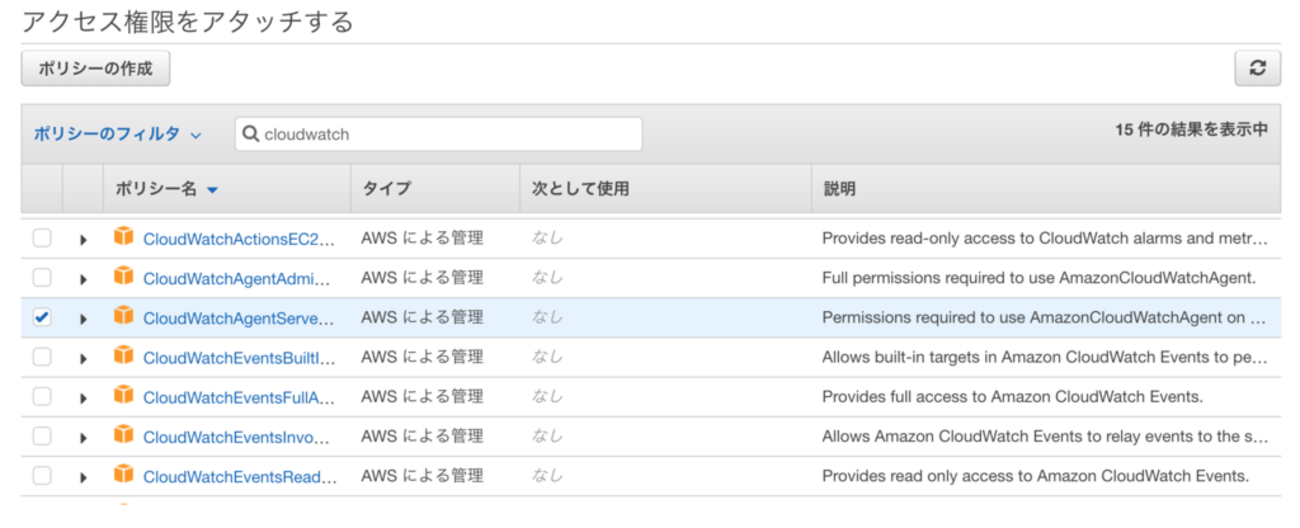Click the policy icon beside CloudWatchAgentServer
Image resolution: width=1300 pixels, height=528 pixels.
pos(124,316)
